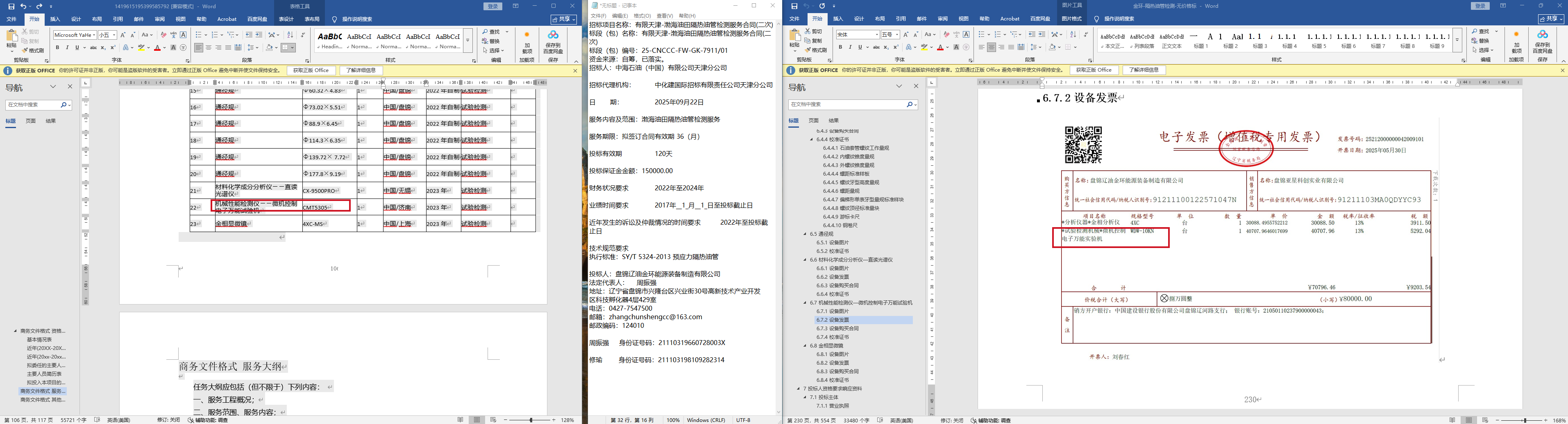Image resolution: width=1568 pixels, height=424 pixels.
Task: Open the 插入 tab in compatibility-mode Word
Action: click(x=55, y=19)
